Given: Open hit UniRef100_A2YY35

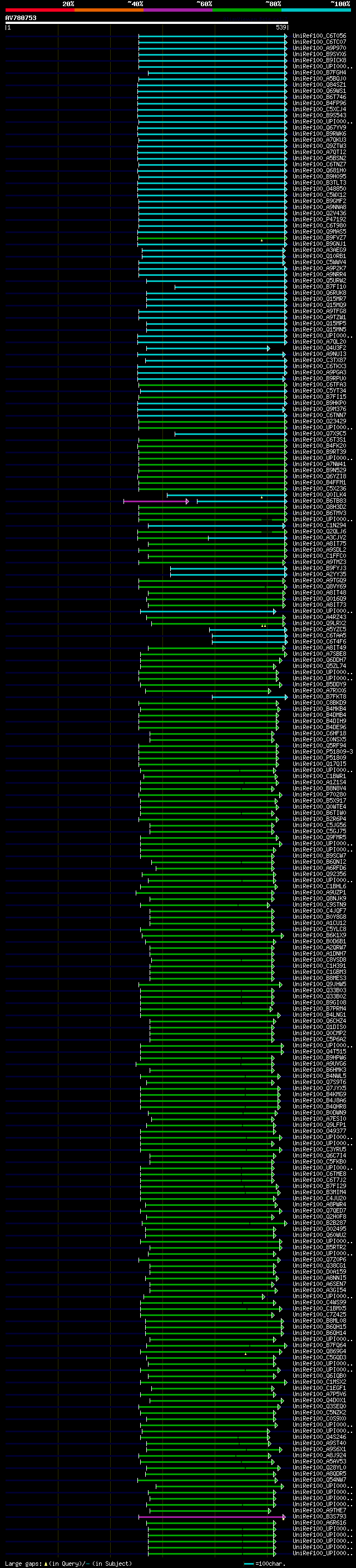Looking at the screenshot, I should click(319, 575).
